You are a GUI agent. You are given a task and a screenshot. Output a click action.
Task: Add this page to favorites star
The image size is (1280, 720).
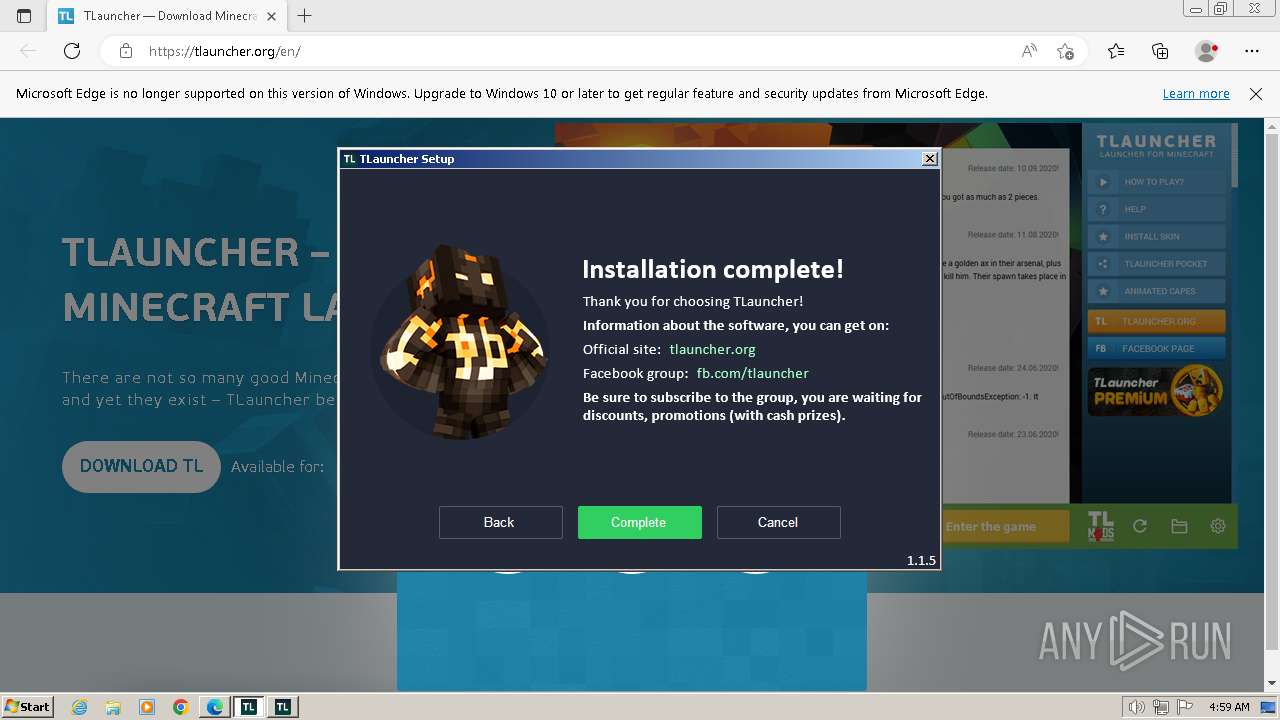[1065, 51]
